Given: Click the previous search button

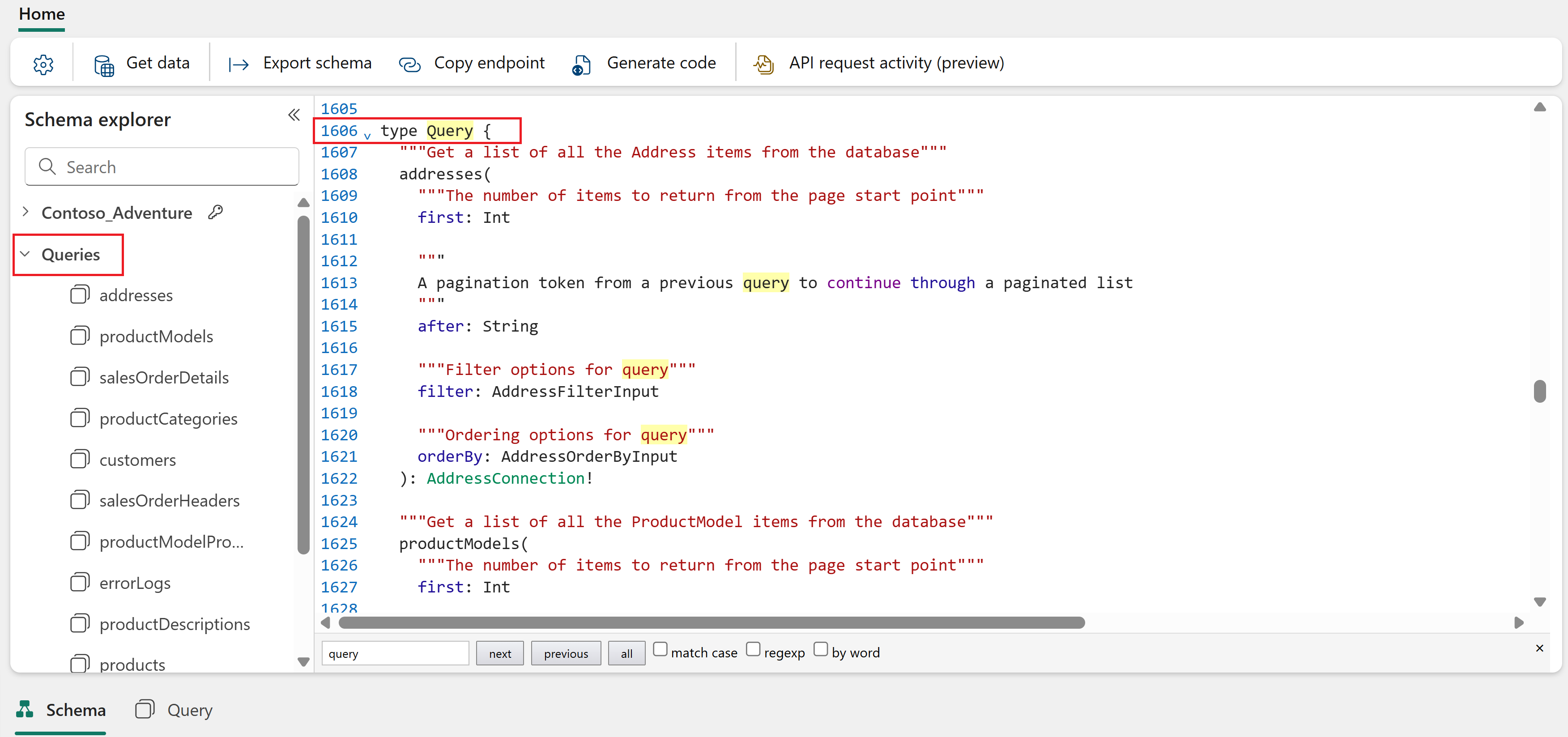Looking at the screenshot, I should [x=566, y=654].
